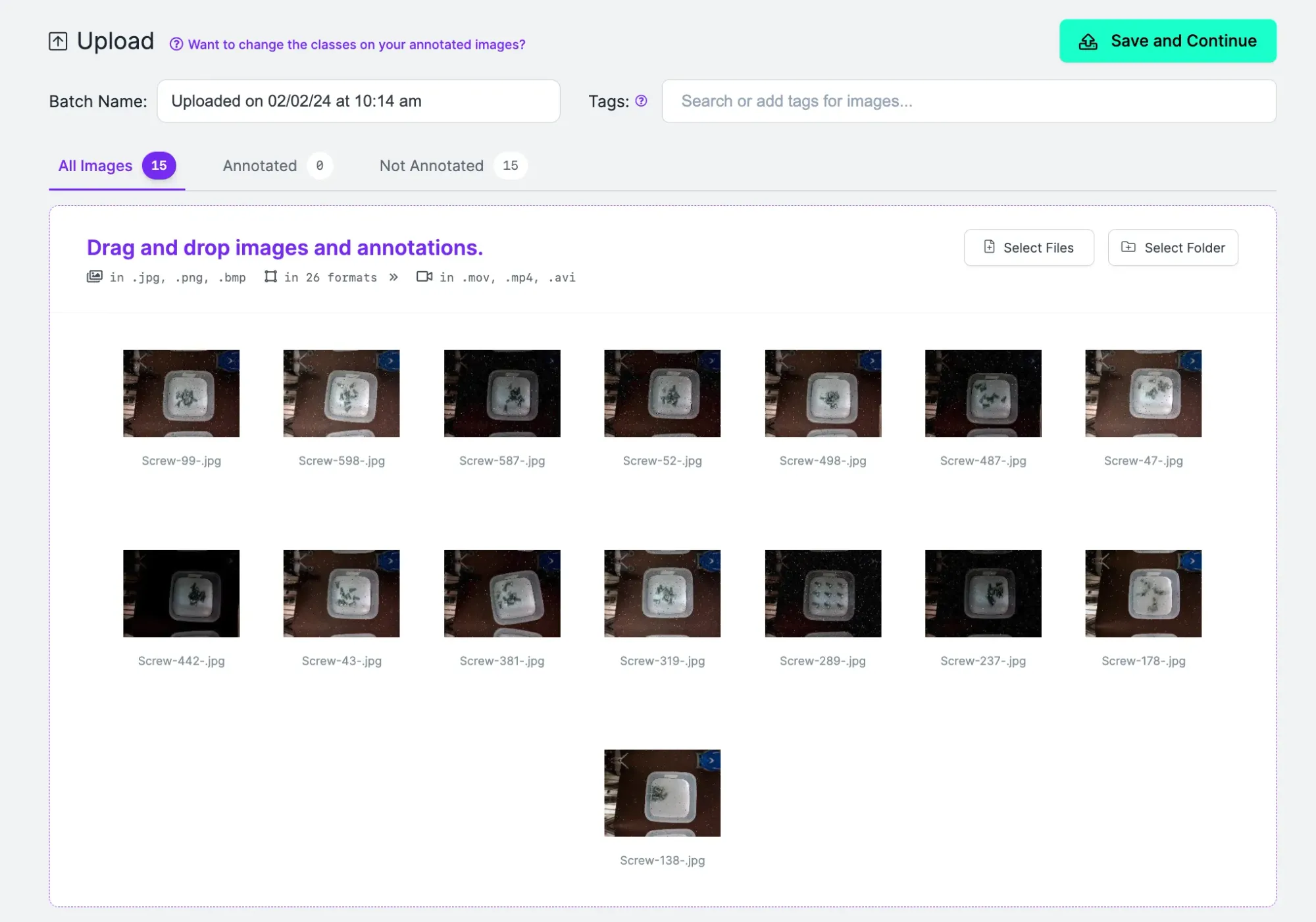Expand annotation formats with double chevron

(393, 277)
